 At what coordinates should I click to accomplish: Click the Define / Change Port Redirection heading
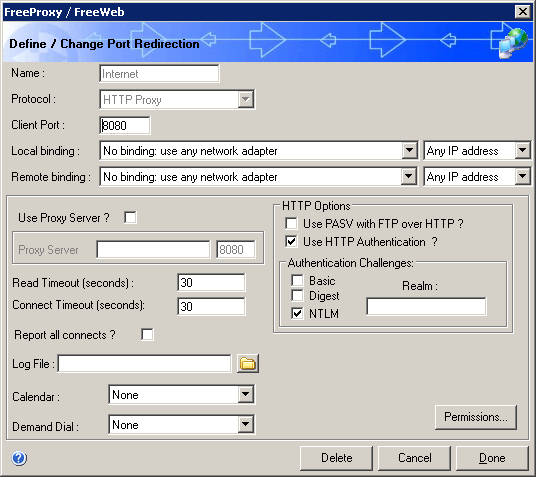point(104,44)
